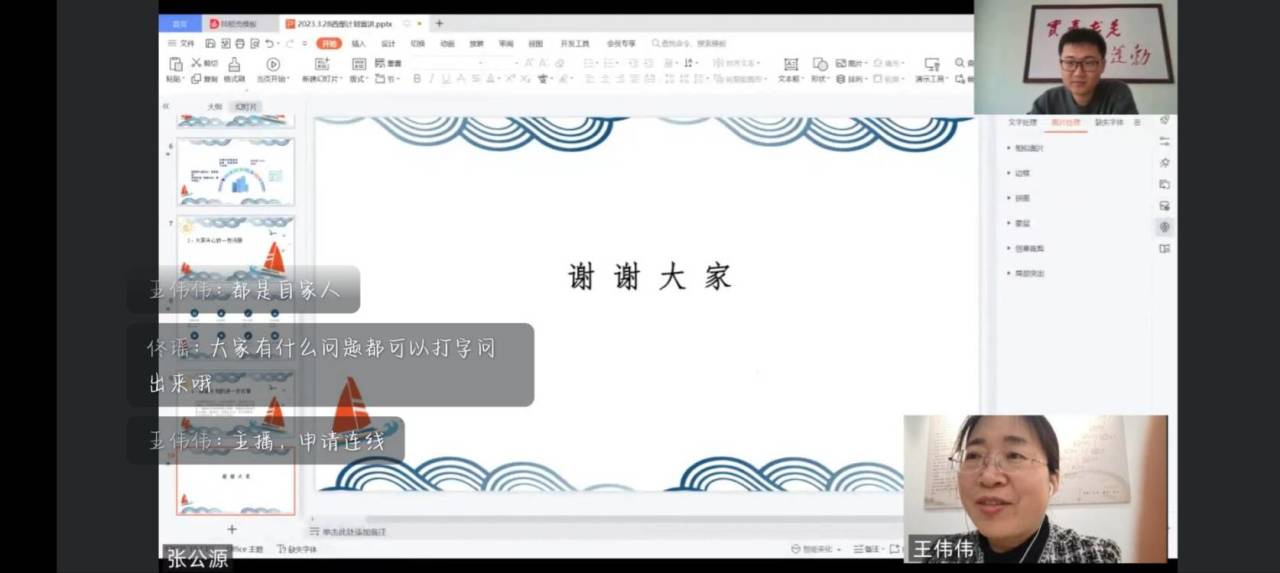The height and width of the screenshot is (573, 1280).
Task: Toggle italic formatting button
Action: (x=432, y=79)
